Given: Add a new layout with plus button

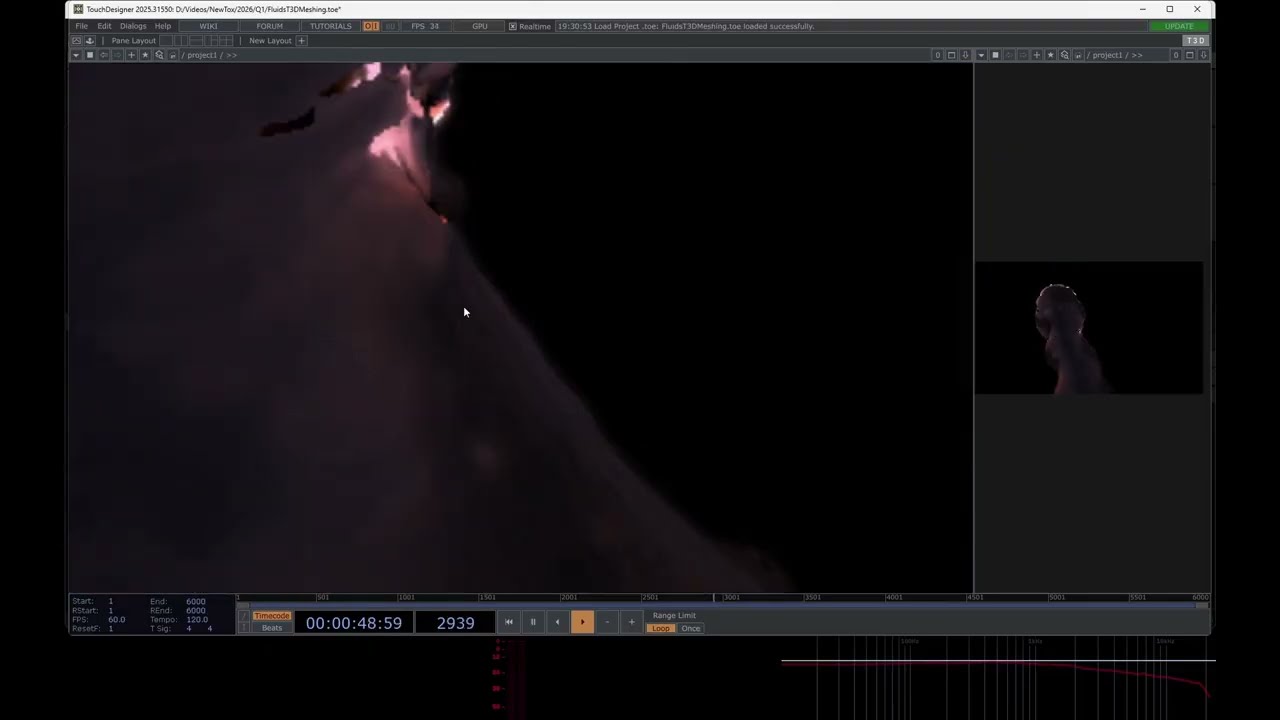Looking at the screenshot, I should [301, 40].
